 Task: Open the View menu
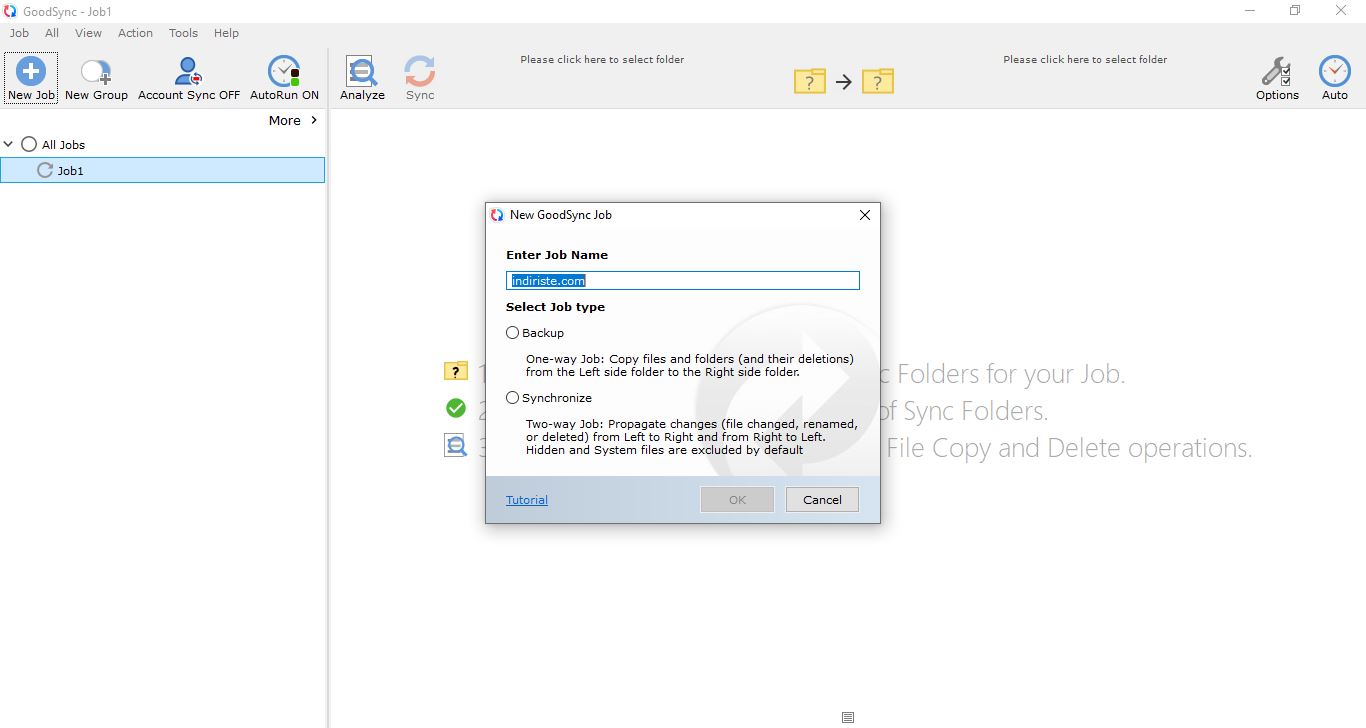[x=88, y=33]
